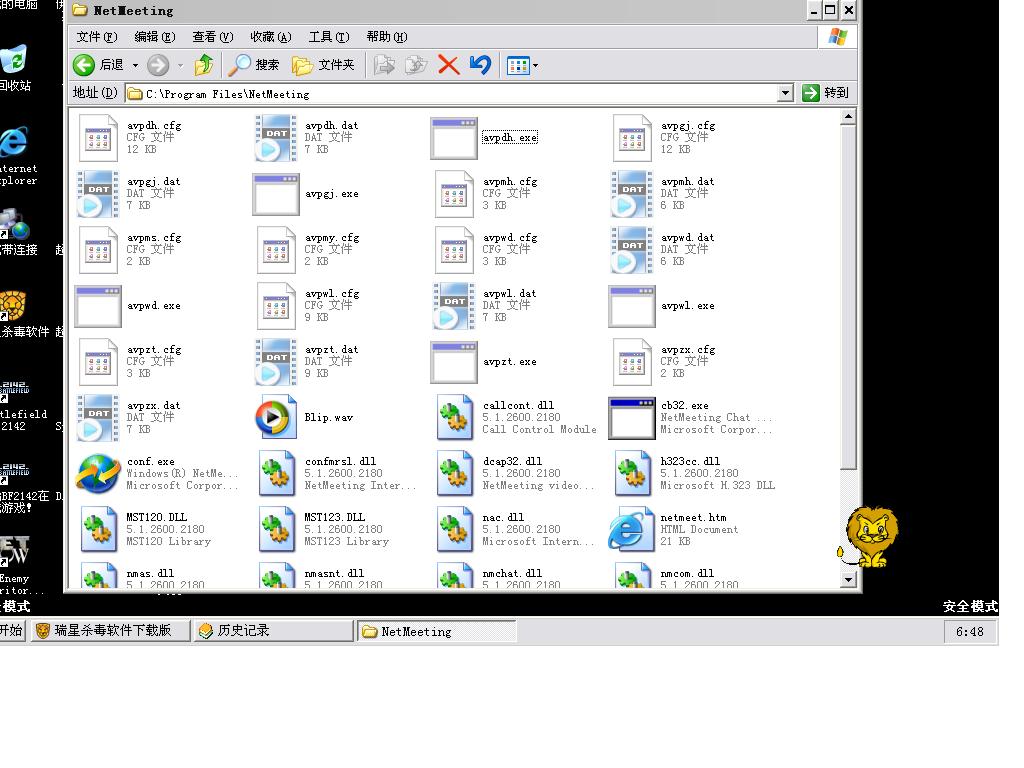Click the avpgj.cfg file name
Image resolution: width=1024 pixels, height=768 pixels.
(688, 125)
